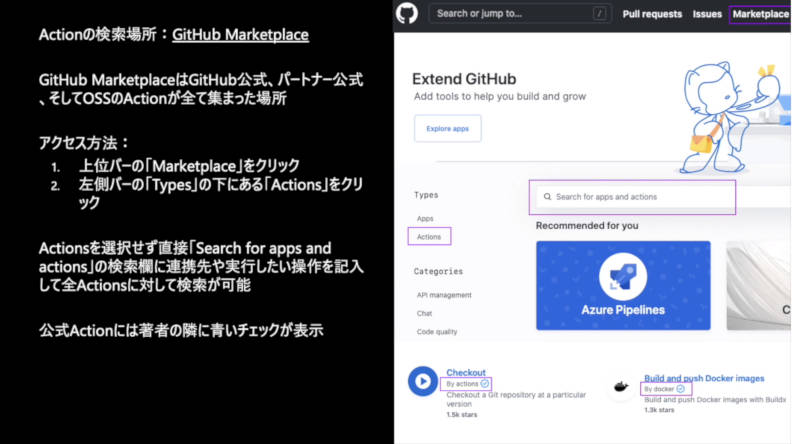Click the '1.3k stars' text under Docker

pyautogui.click(x=659, y=410)
